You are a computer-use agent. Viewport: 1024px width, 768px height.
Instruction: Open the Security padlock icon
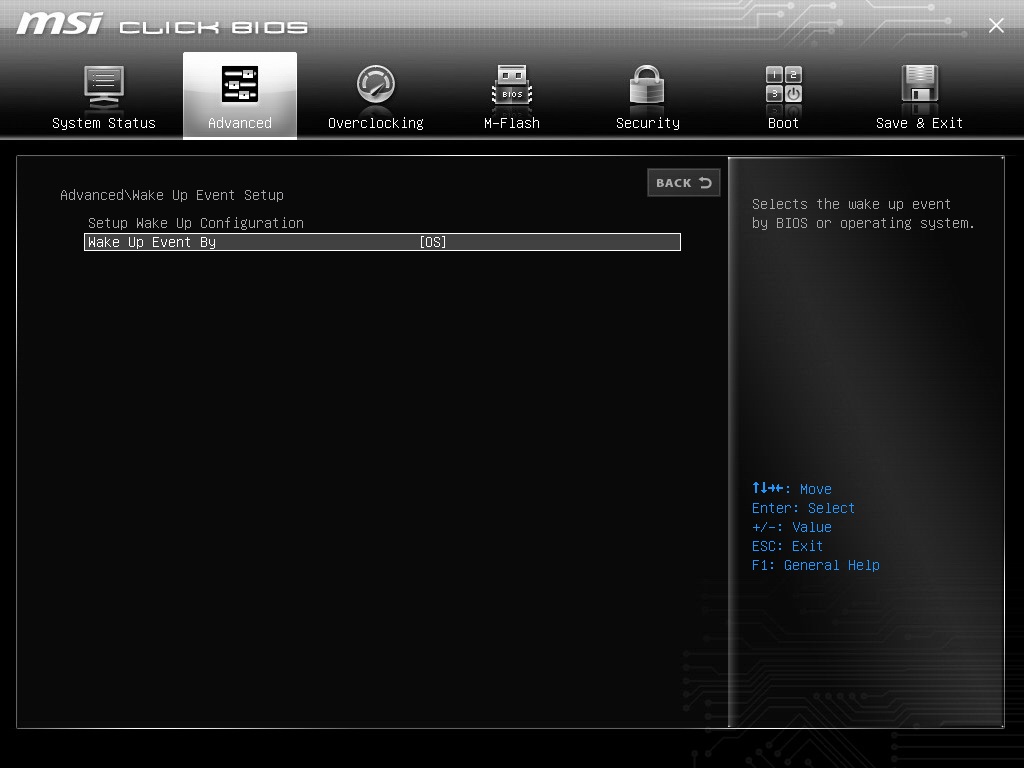click(x=647, y=84)
